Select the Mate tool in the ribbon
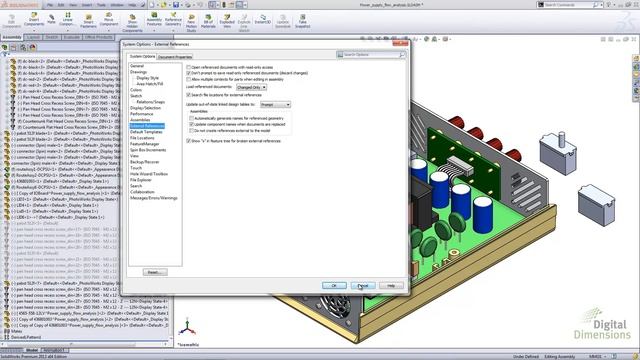The width and height of the screenshot is (640, 360). coord(51,18)
